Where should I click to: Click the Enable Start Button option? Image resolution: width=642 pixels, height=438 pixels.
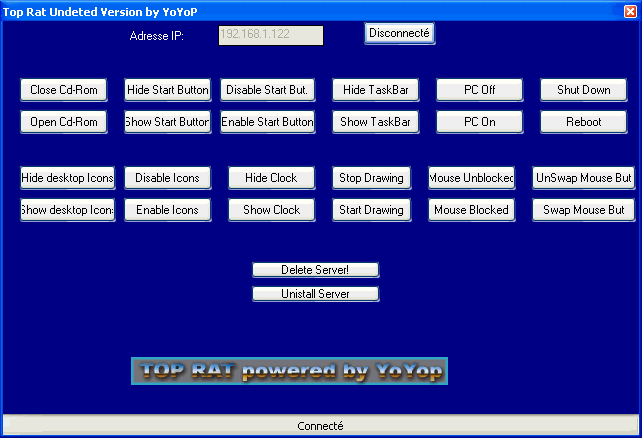[267, 122]
